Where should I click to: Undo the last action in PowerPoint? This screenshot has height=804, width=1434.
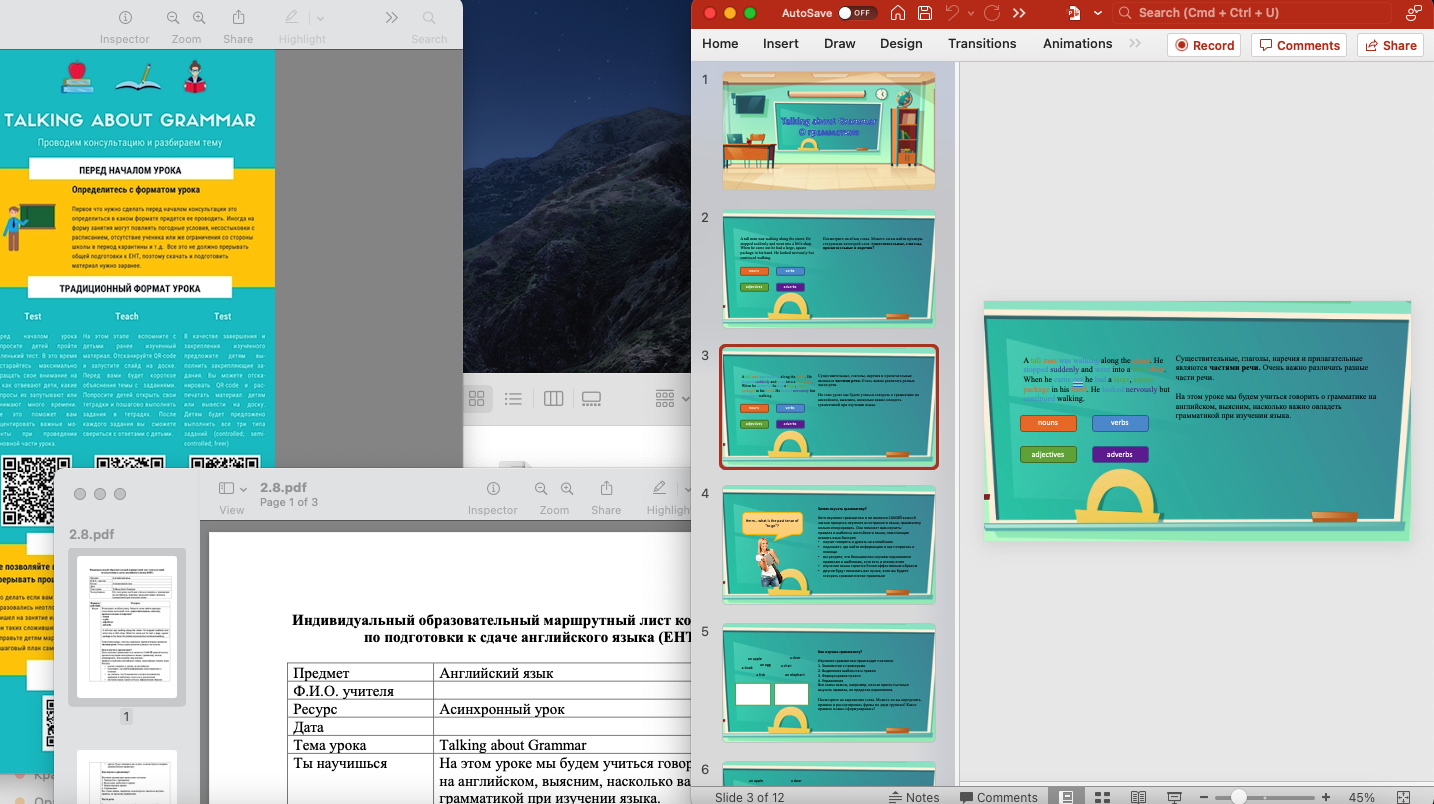951,13
